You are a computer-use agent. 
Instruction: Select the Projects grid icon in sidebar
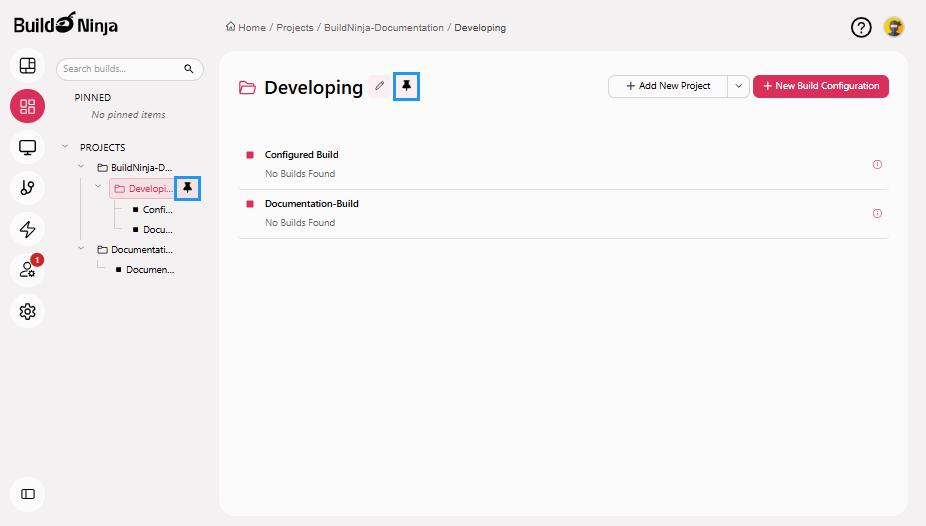[27, 107]
